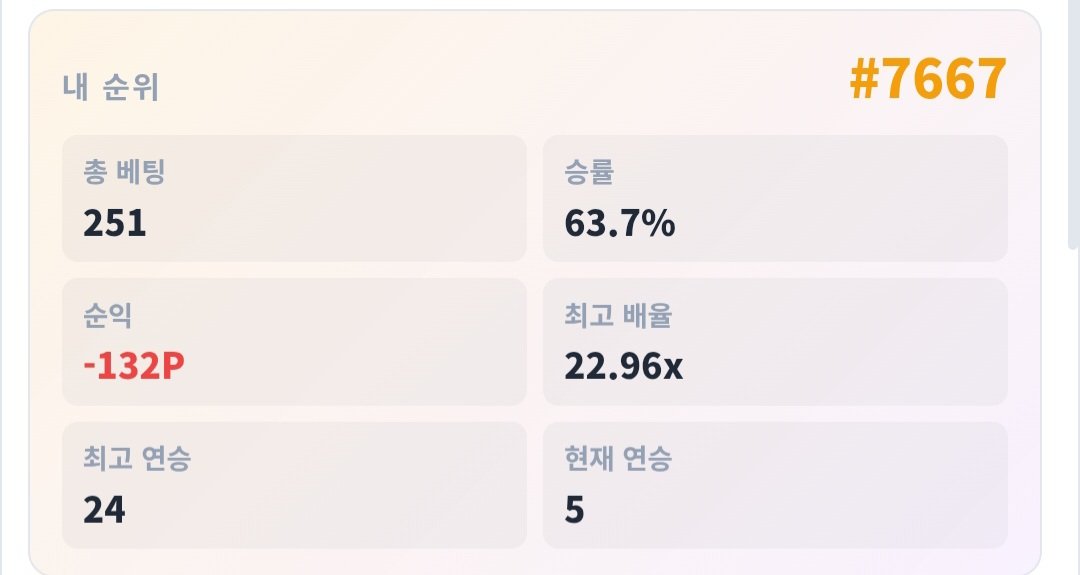Open the 총 베팅 stat tile
Viewport: 1080px width, 575px height.
(x=294, y=198)
